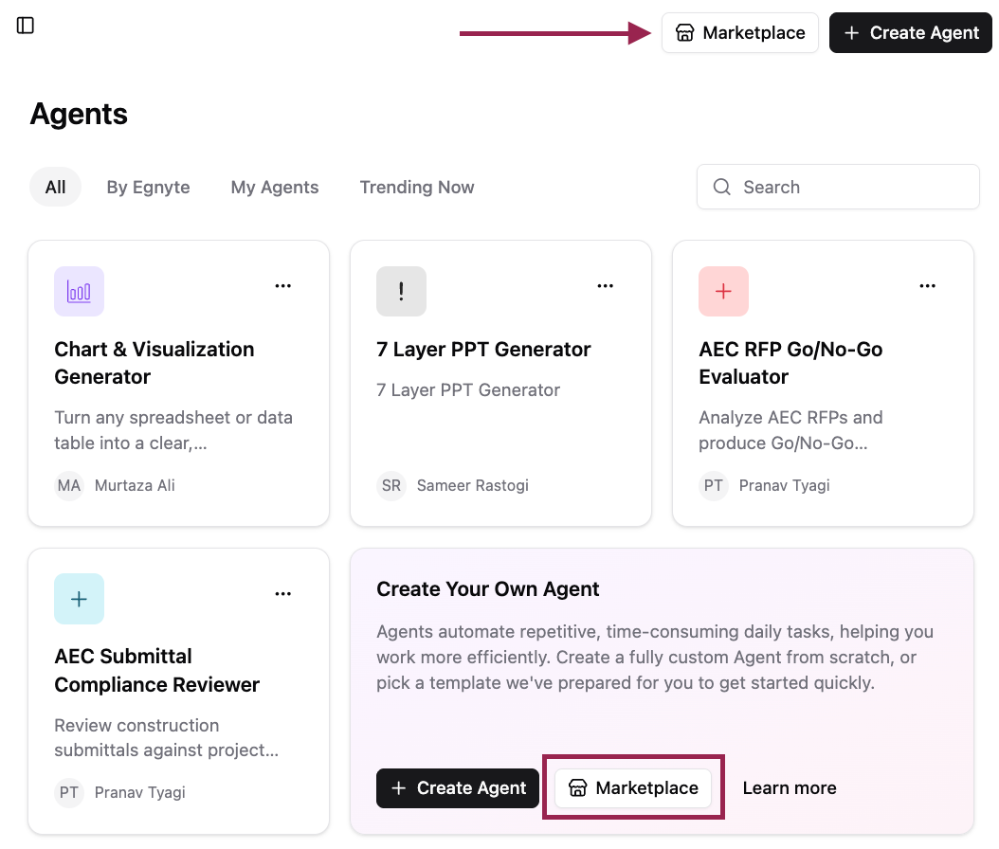Viewport: 999px width, 849px height.
Task: Click the 7 Layer PPT Generator exclamation icon
Action: (401, 292)
